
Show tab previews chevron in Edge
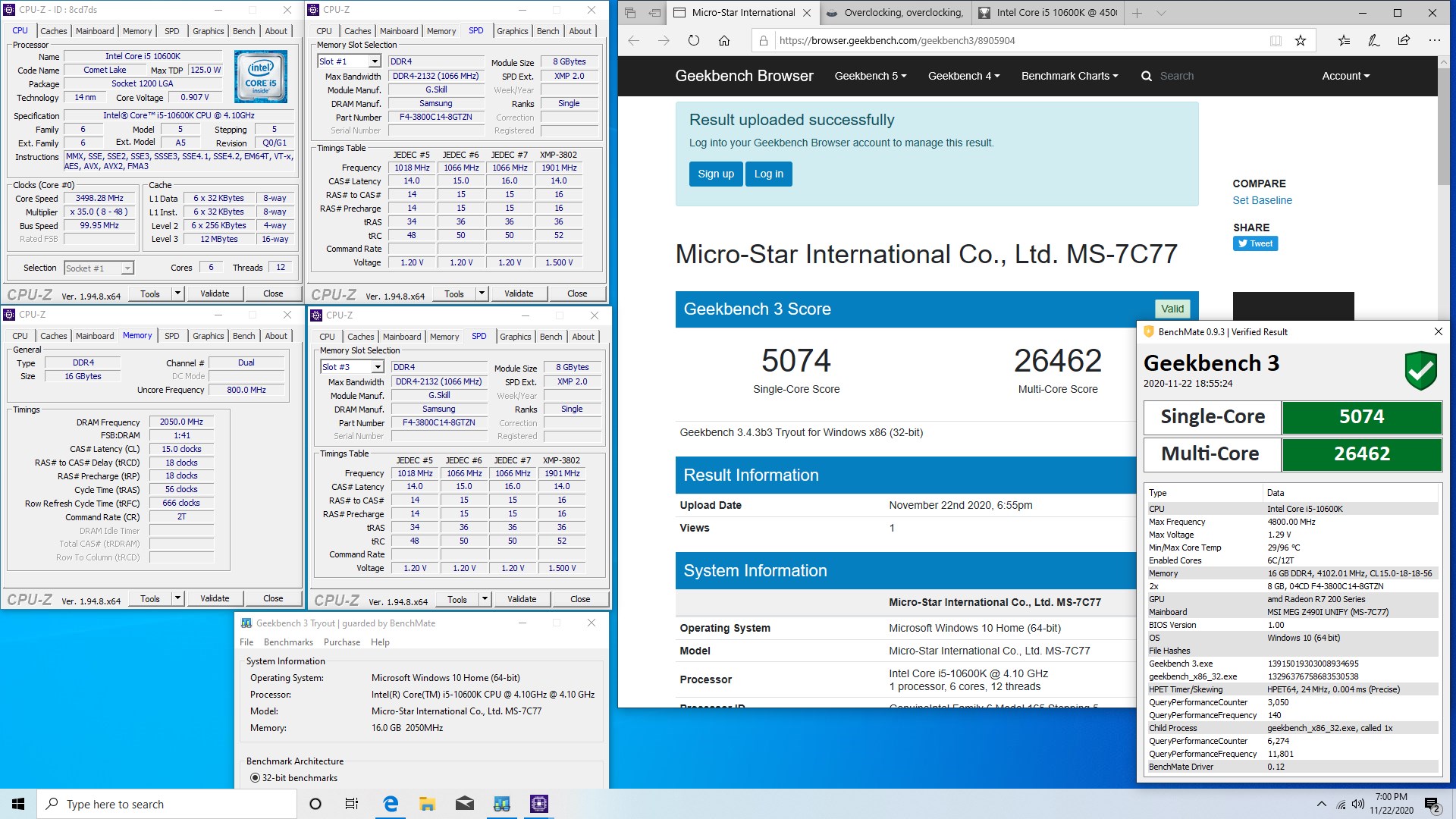tap(1161, 13)
